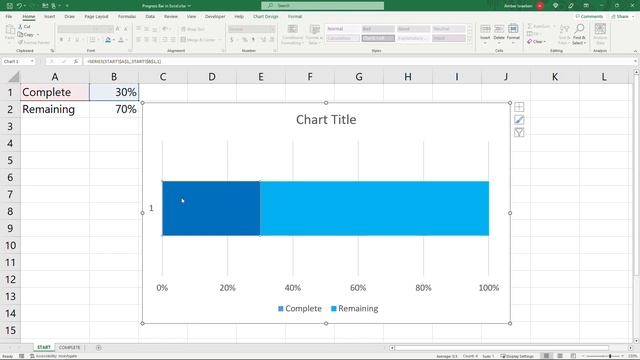Click the Copy command in Clipboard group
Viewport: 640px width, 360px height.
tap(26, 34)
